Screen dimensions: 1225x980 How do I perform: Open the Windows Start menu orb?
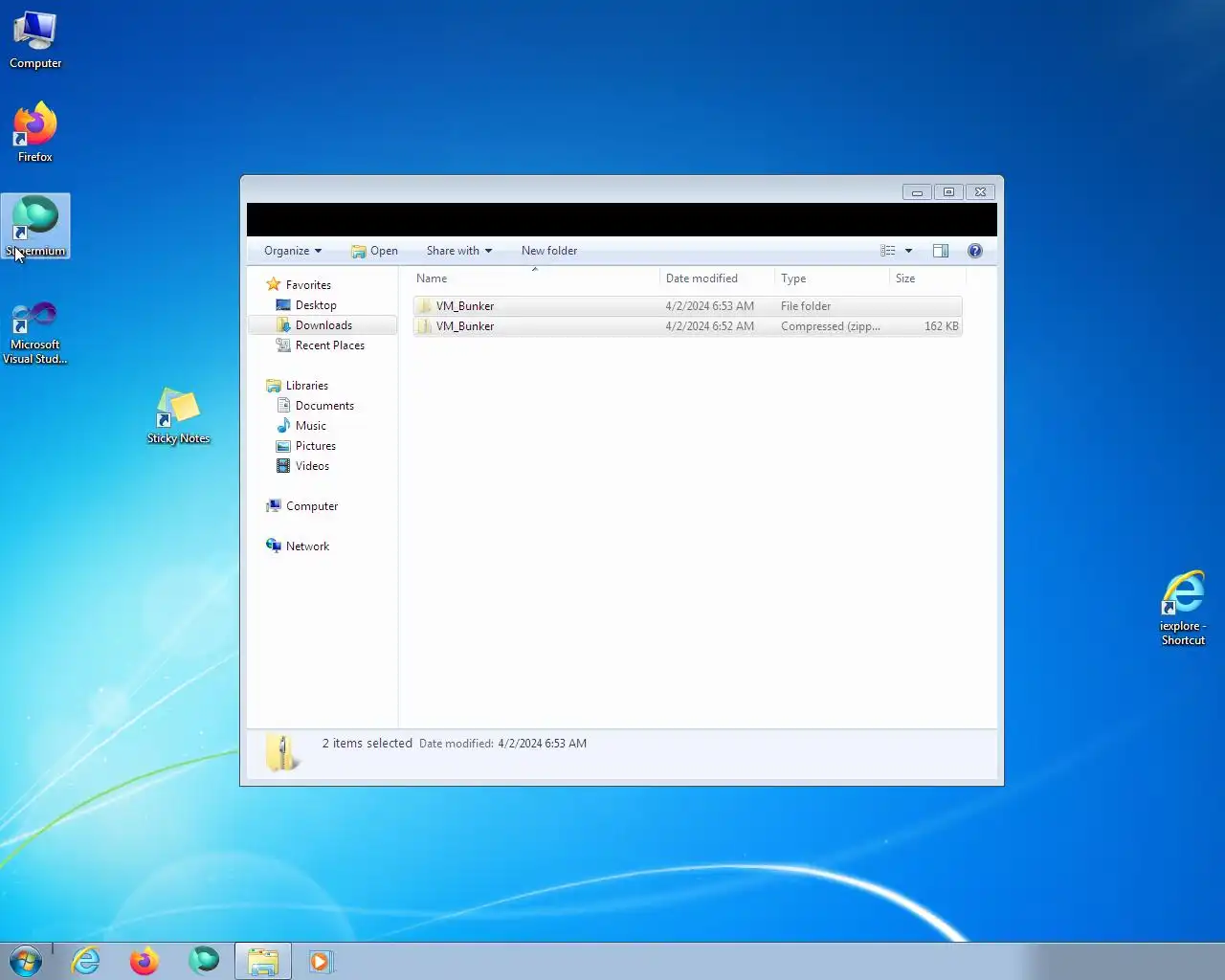tap(26, 961)
